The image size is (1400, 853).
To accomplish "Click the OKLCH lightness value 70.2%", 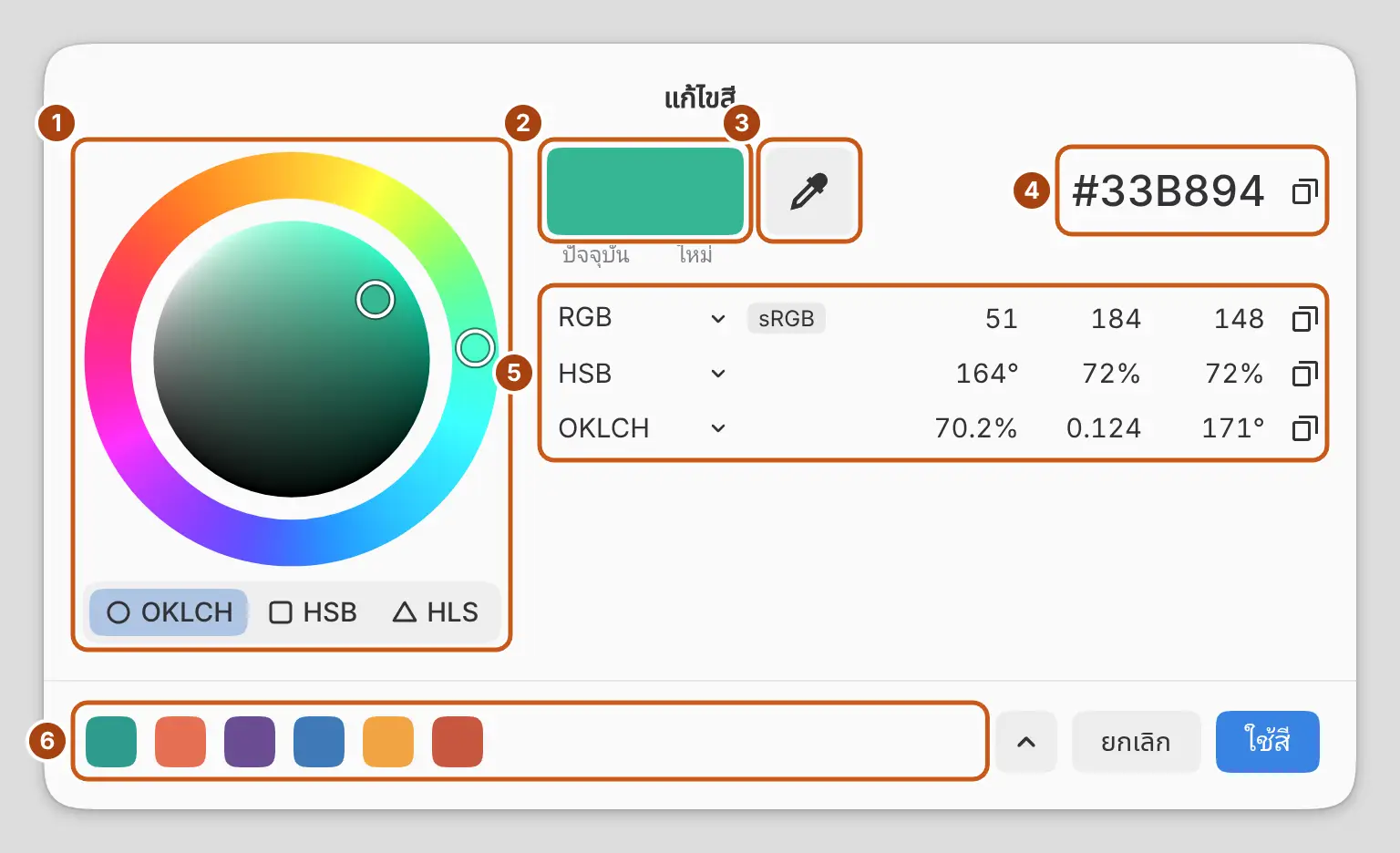I will point(976,428).
